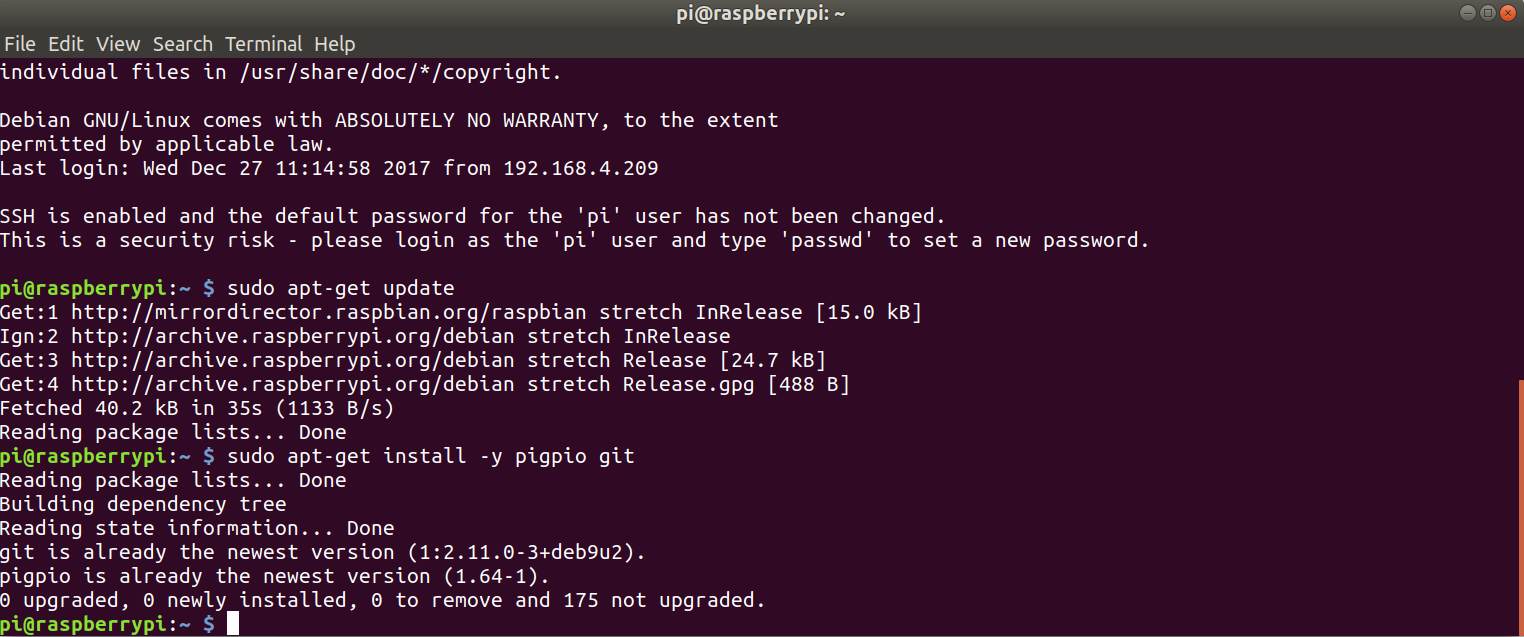
Task: Maximize the terminal window
Action: [1487, 13]
